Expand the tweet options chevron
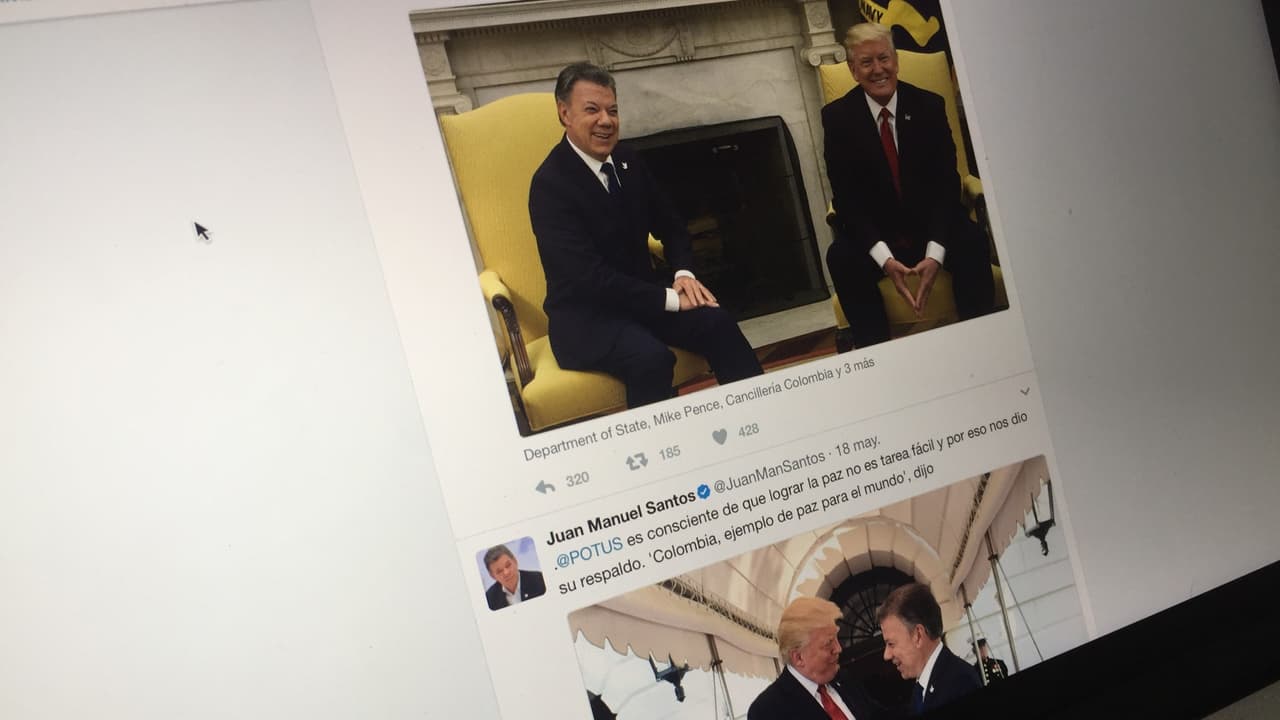 click(1024, 391)
